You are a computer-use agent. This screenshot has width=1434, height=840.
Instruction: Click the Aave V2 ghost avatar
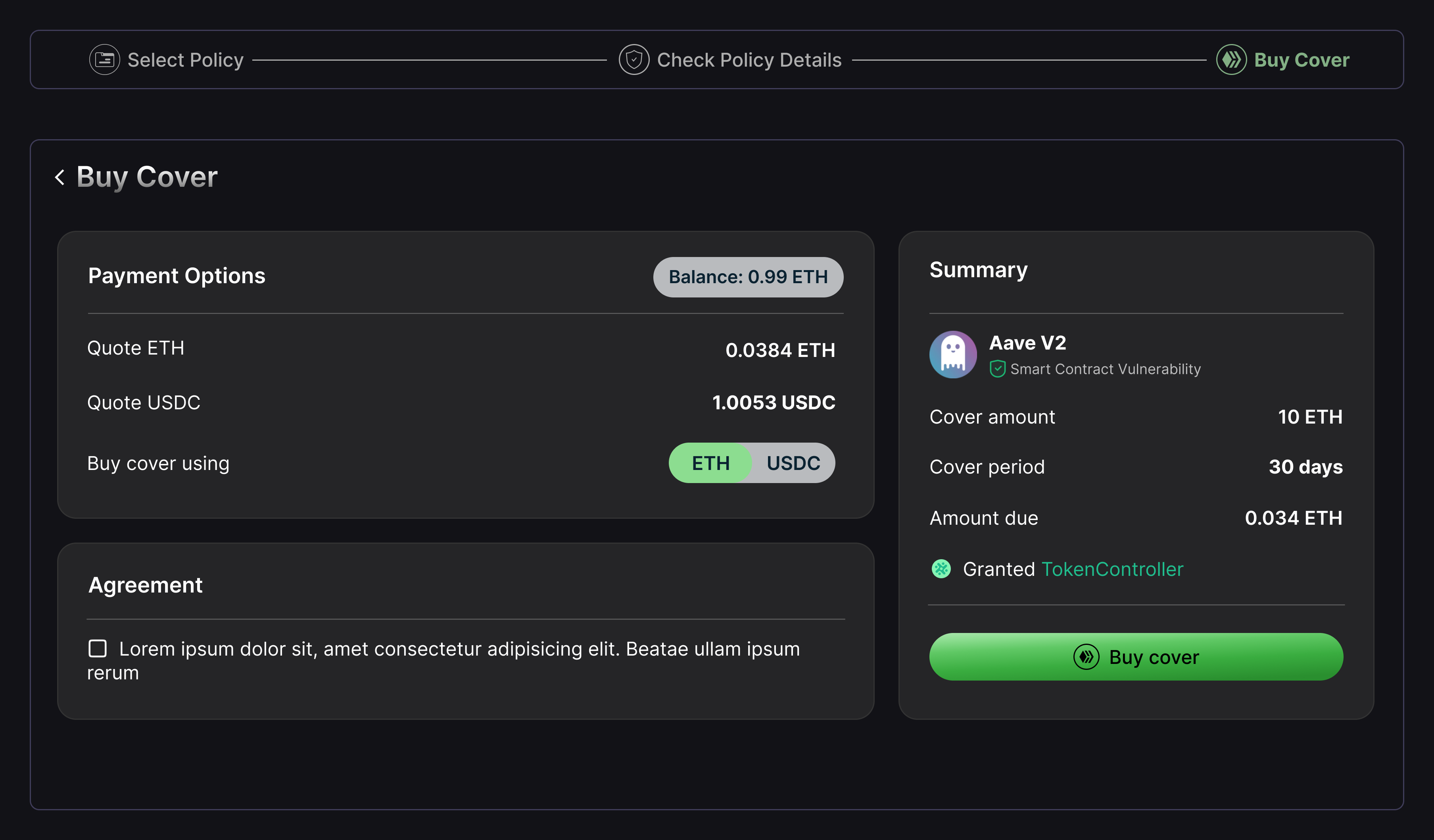point(952,355)
